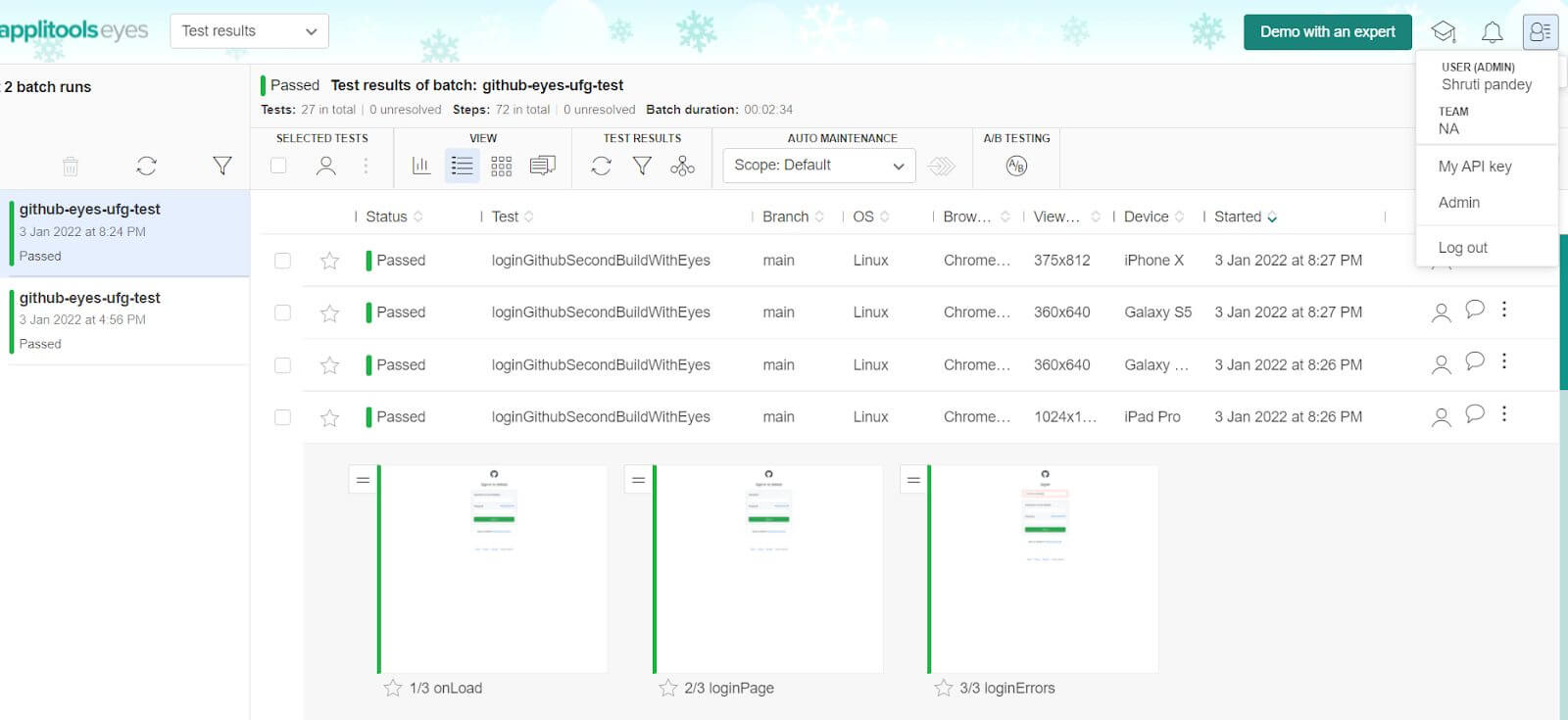Click the delete batch trash icon
The image size is (1568, 720).
tap(71, 167)
